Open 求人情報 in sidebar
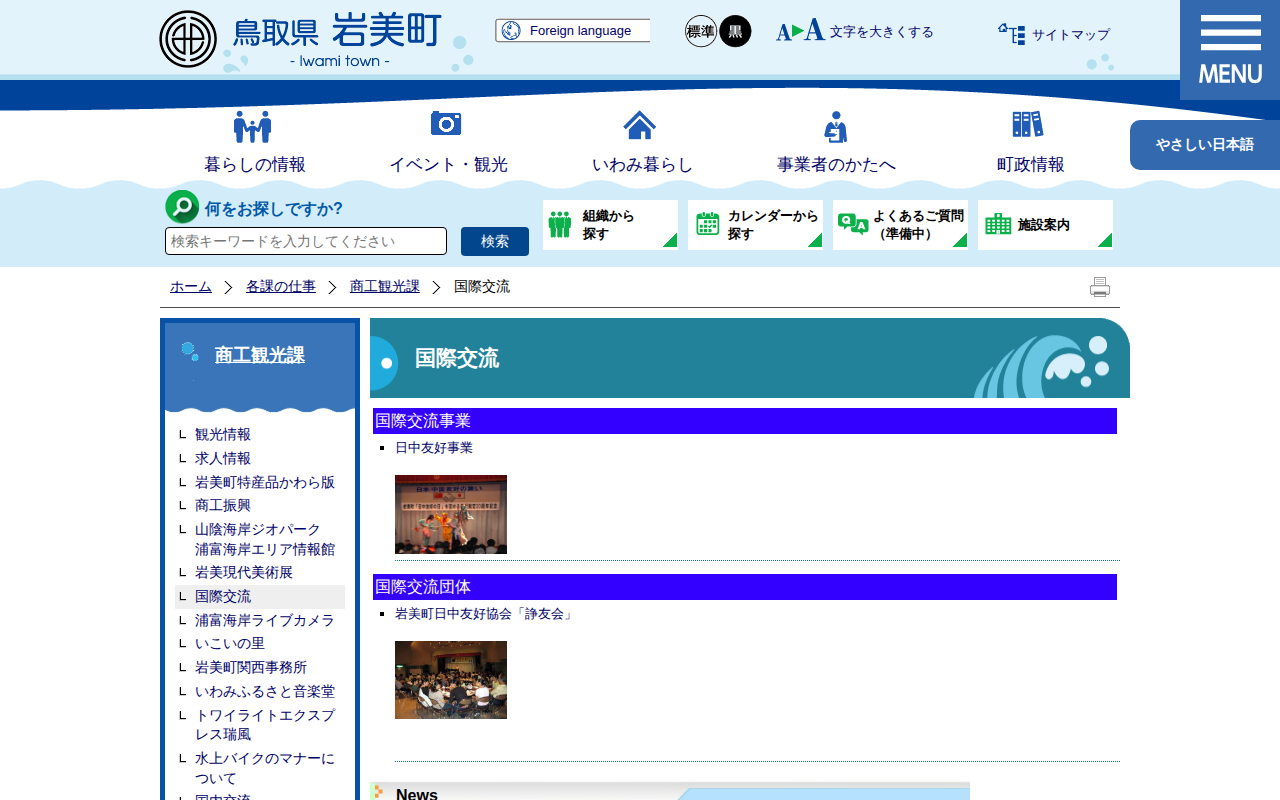Viewport: 1280px width, 800px height. point(223,459)
